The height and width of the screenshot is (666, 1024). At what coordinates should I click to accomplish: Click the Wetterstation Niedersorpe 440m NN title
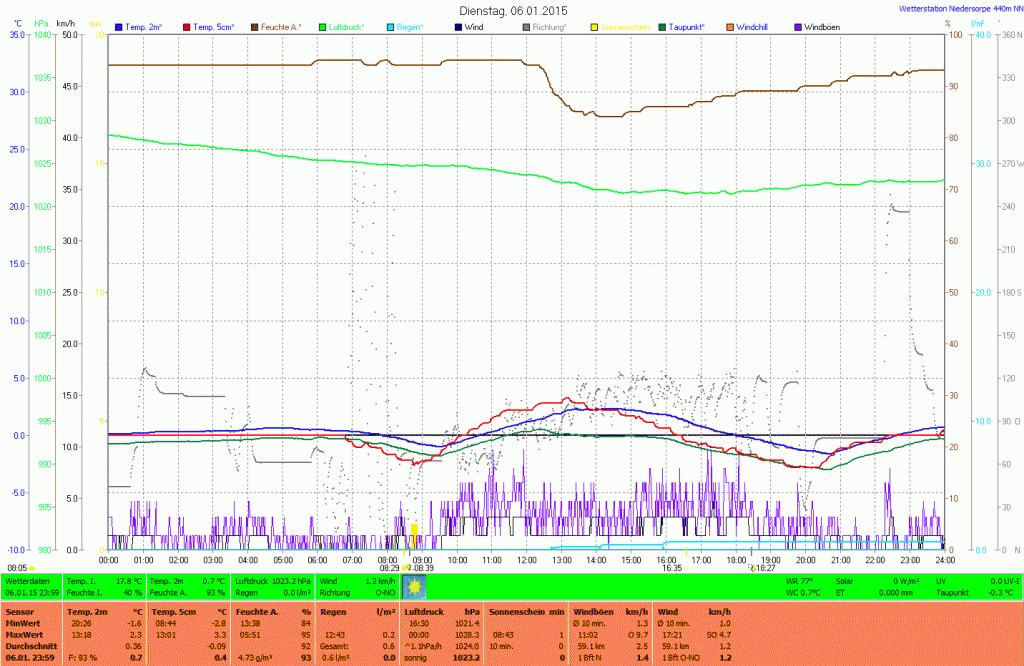point(953,8)
